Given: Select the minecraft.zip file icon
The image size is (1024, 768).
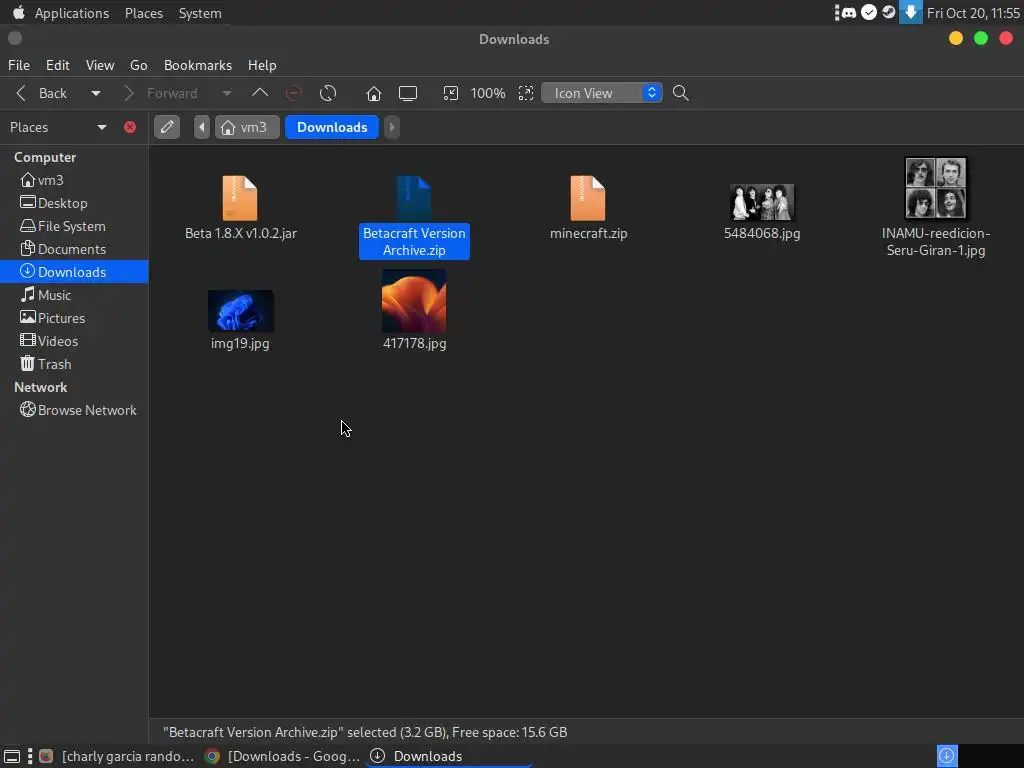Looking at the screenshot, I should pos(588,198).
